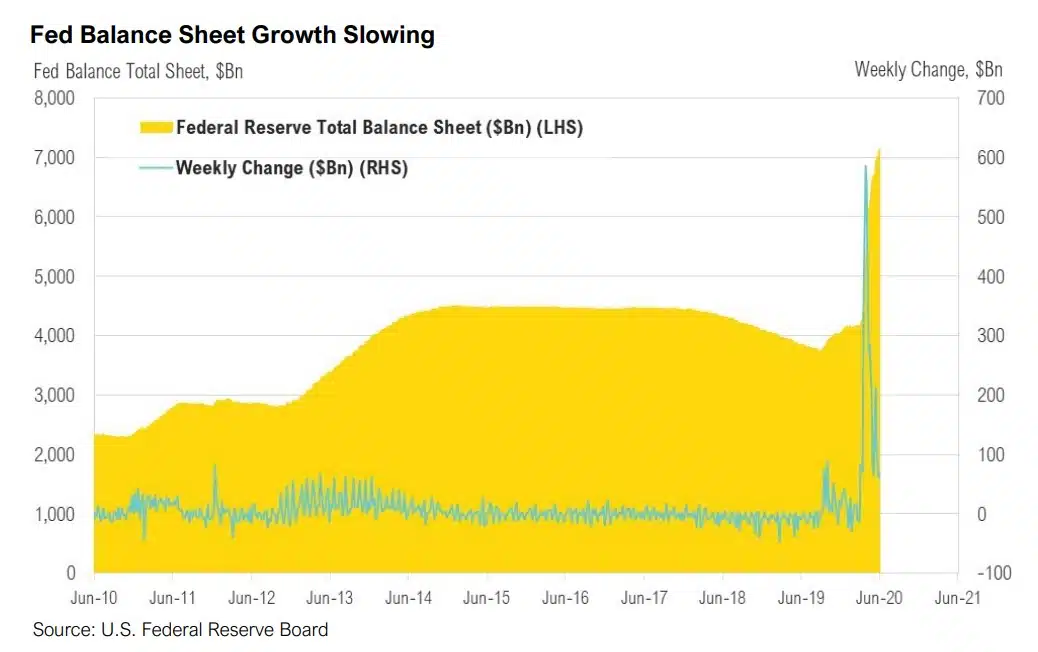This screenshot has width=1038, height=652.
Task: Click the peak of the teal weekly change spike
Action: (x=865, y=166)
